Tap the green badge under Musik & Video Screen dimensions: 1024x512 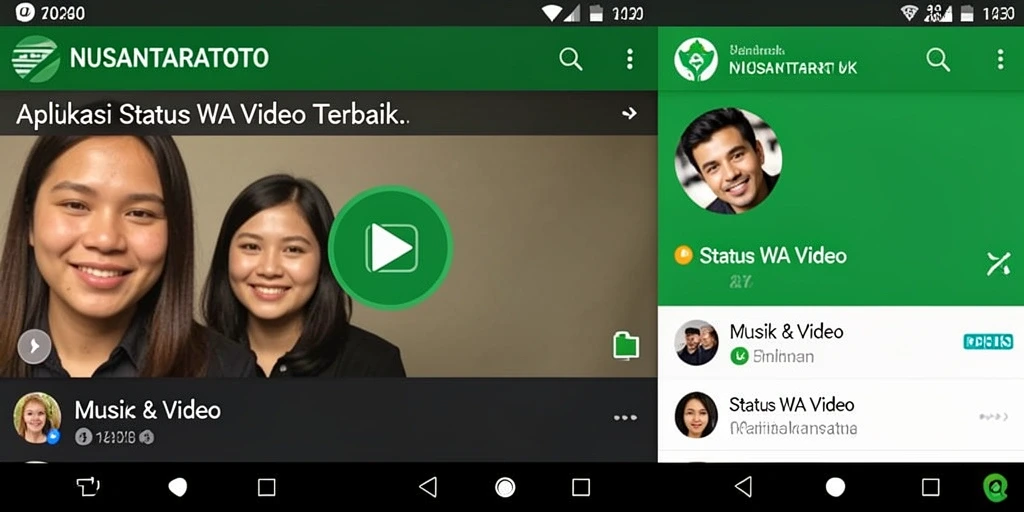(x=739, y=356)
